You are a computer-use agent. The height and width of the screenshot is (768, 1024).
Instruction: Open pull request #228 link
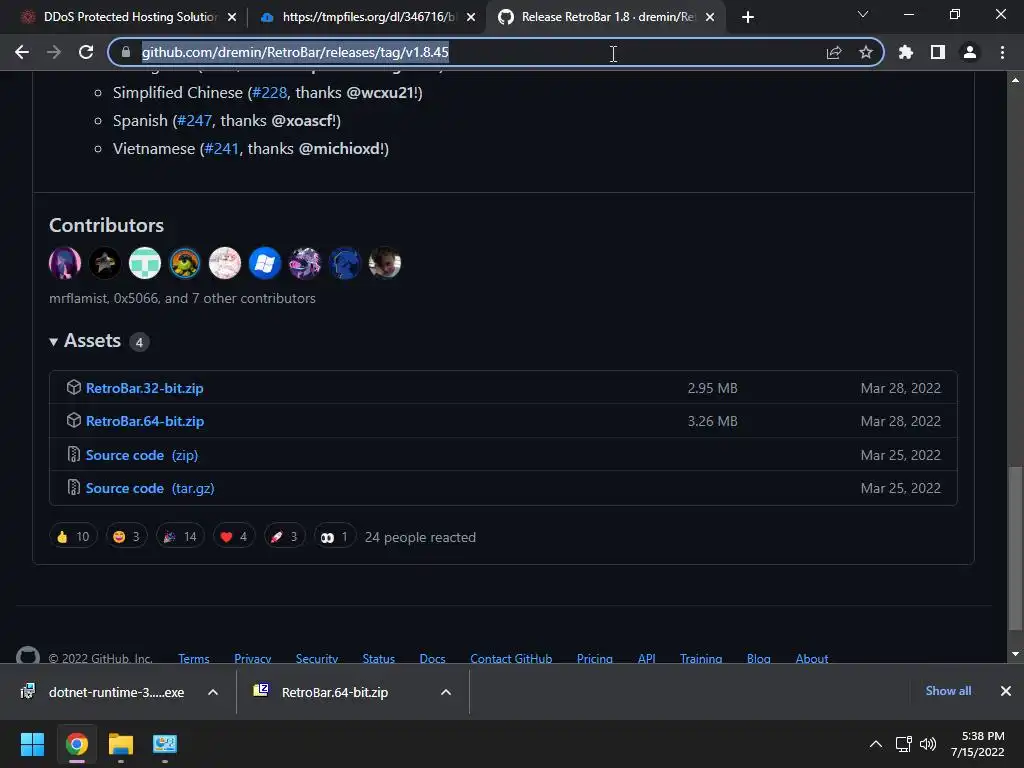click(270, 93)
